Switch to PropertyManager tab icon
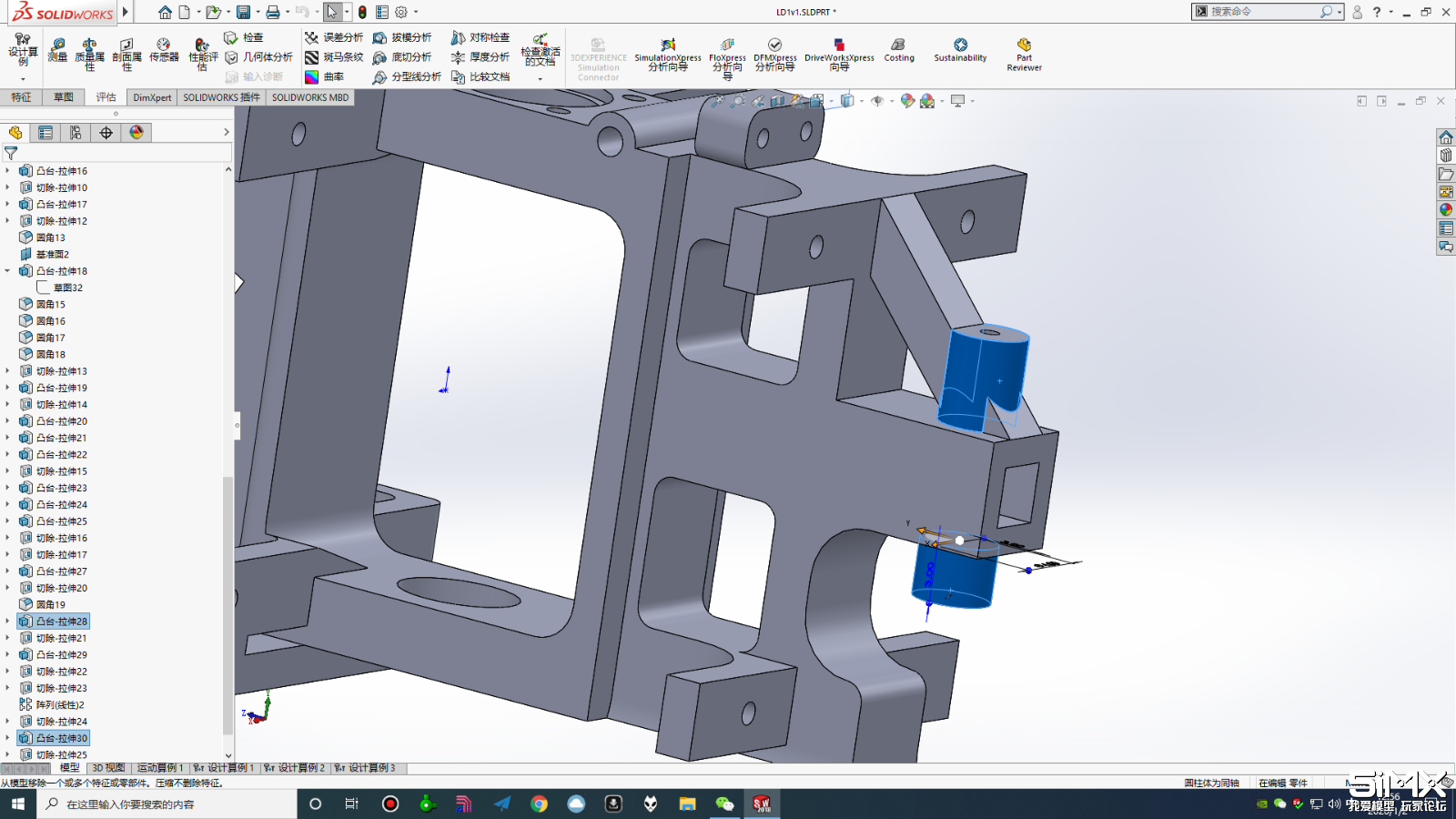 [45, 133]
